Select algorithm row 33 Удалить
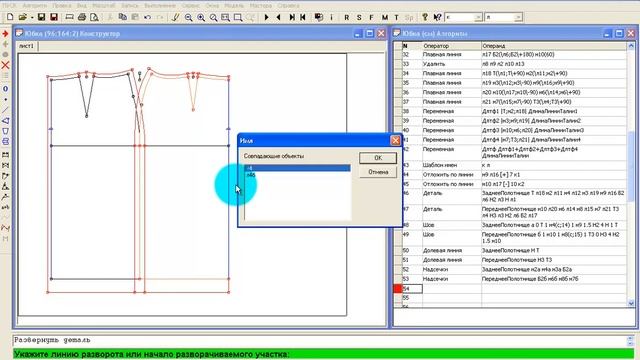Image resolution: width=640 pixels, height=360 pixels. point(514,64)
